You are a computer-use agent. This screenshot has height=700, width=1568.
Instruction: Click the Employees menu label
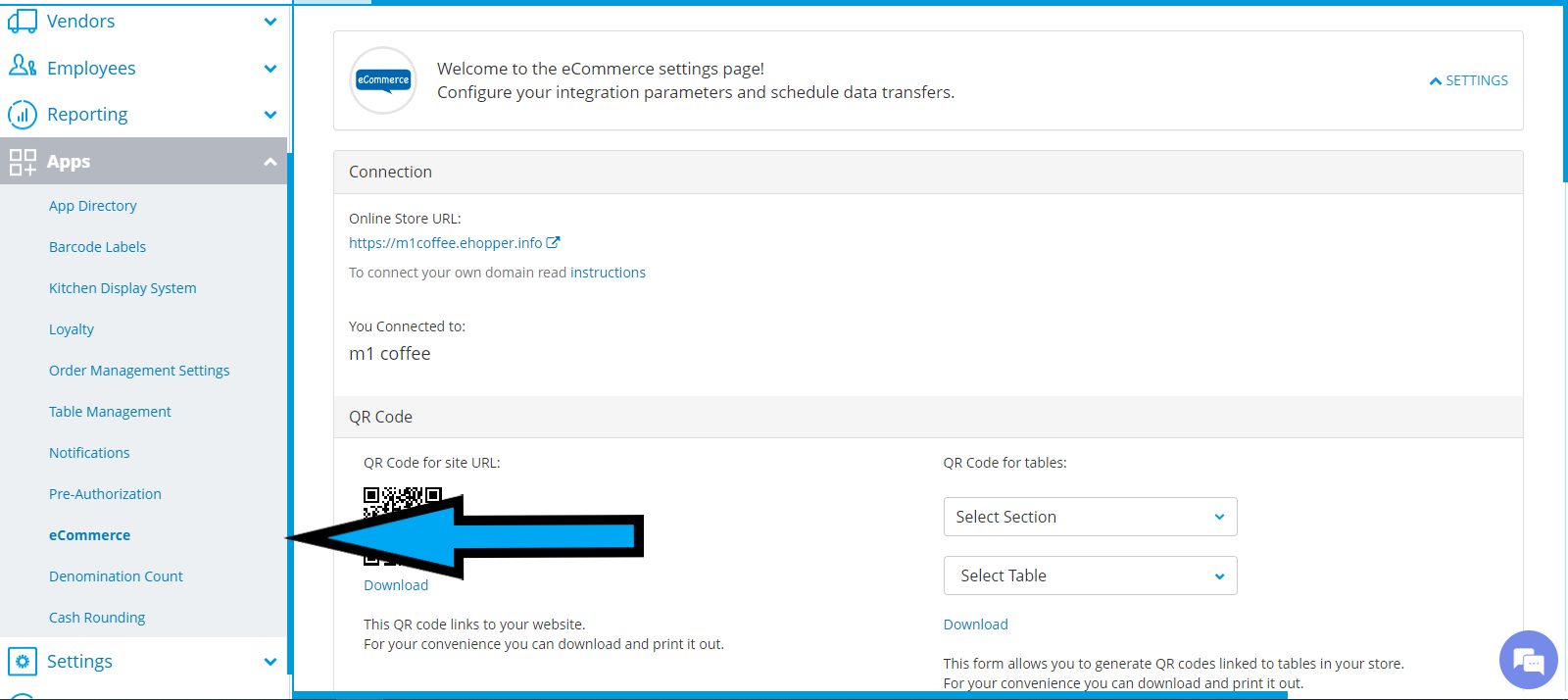point(91,69)
